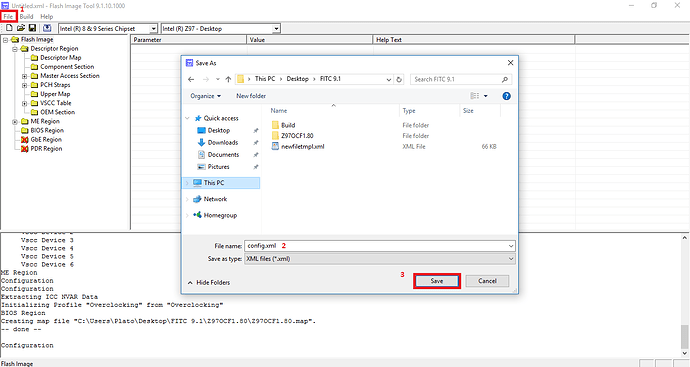The image size is (690, 367).
Task: Click the disabled PDR Region icon
Action: coord(25,149)
